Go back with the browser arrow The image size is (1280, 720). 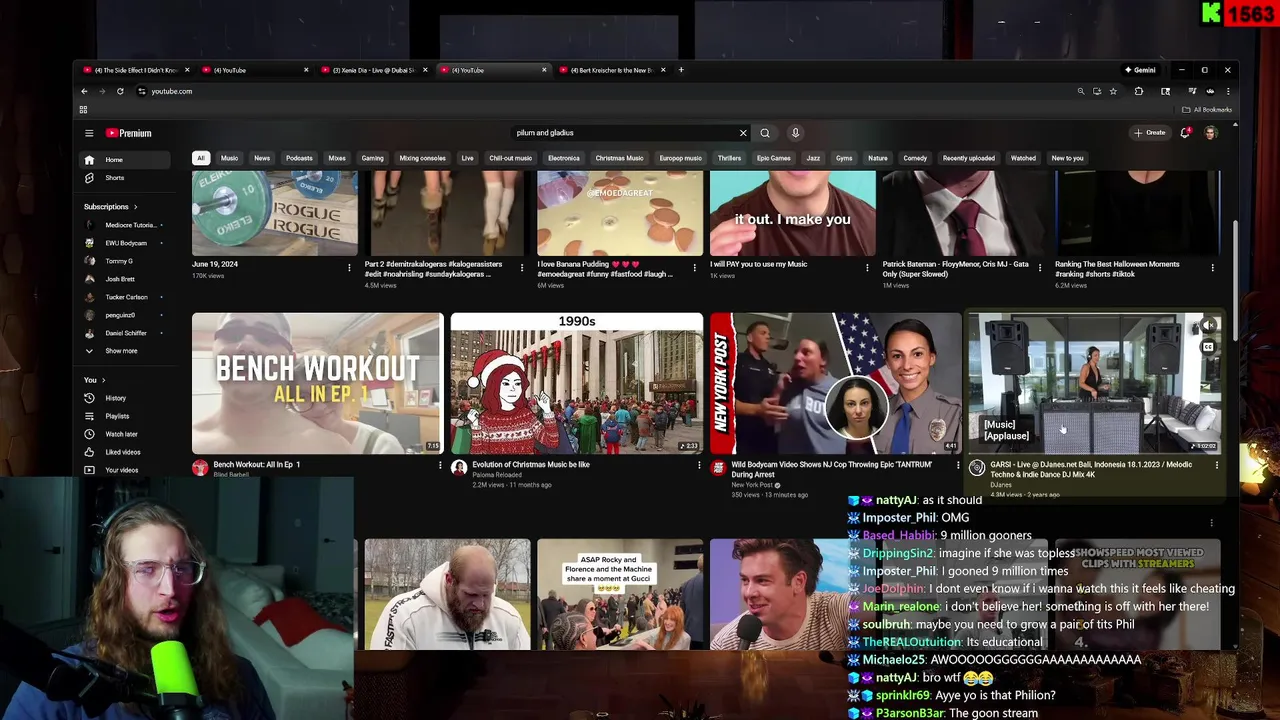[84, 91]
